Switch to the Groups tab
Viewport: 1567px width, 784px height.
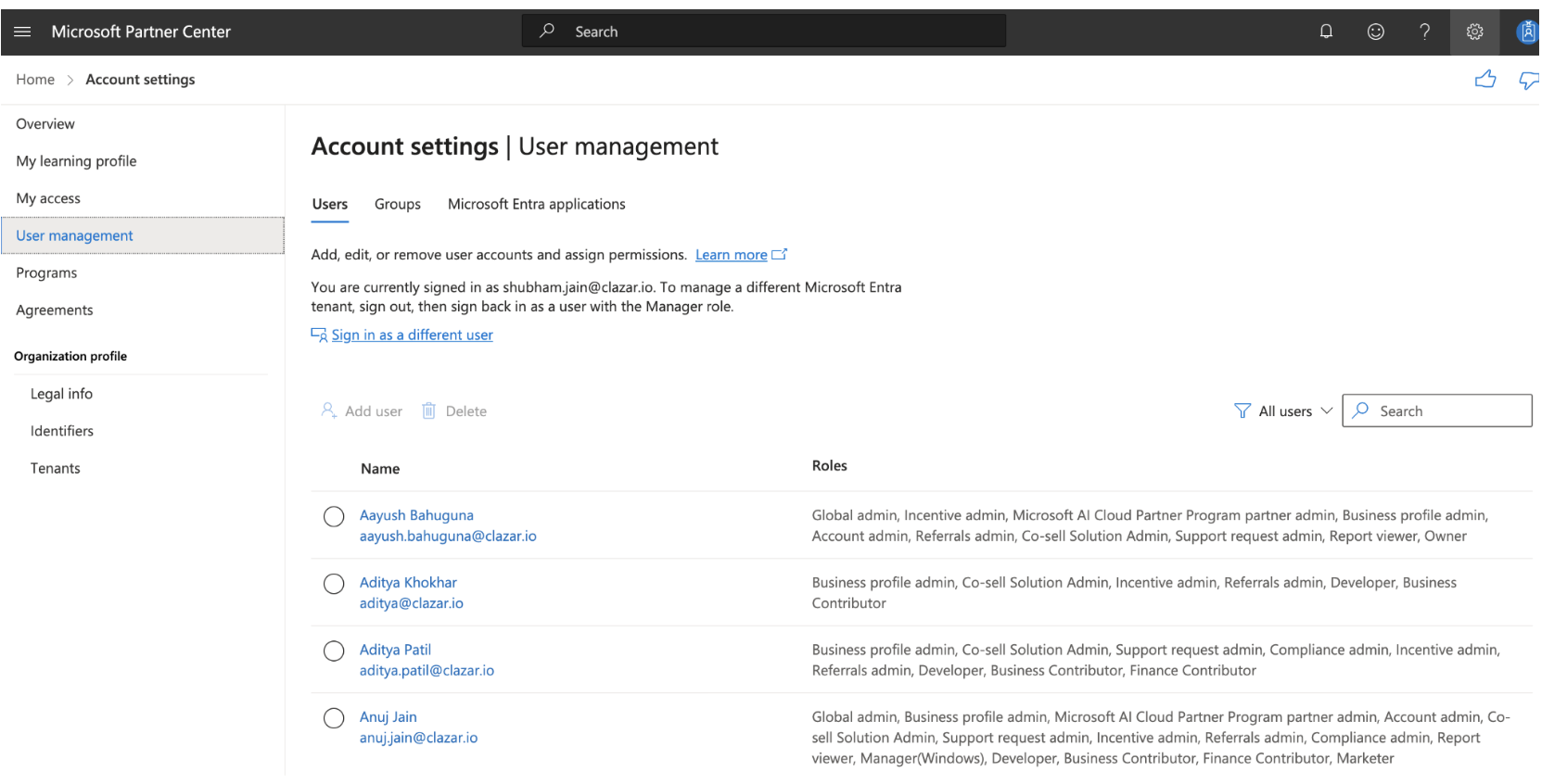tap(398, 205)
